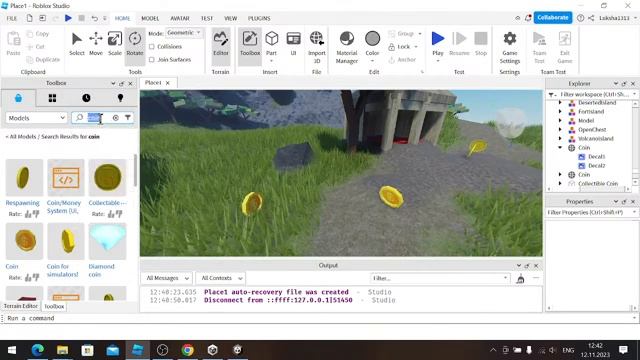This screenshot has height=360, width=640.
Task: Open the Toolbox Inventory grid tab
Action: click(x=52, y=98)
